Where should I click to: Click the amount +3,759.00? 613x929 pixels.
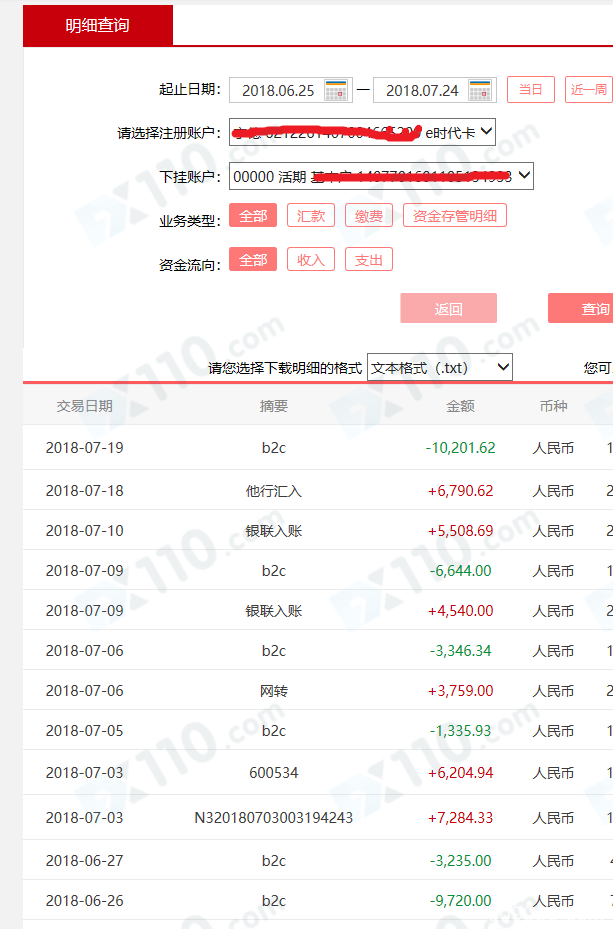point(460,691)
